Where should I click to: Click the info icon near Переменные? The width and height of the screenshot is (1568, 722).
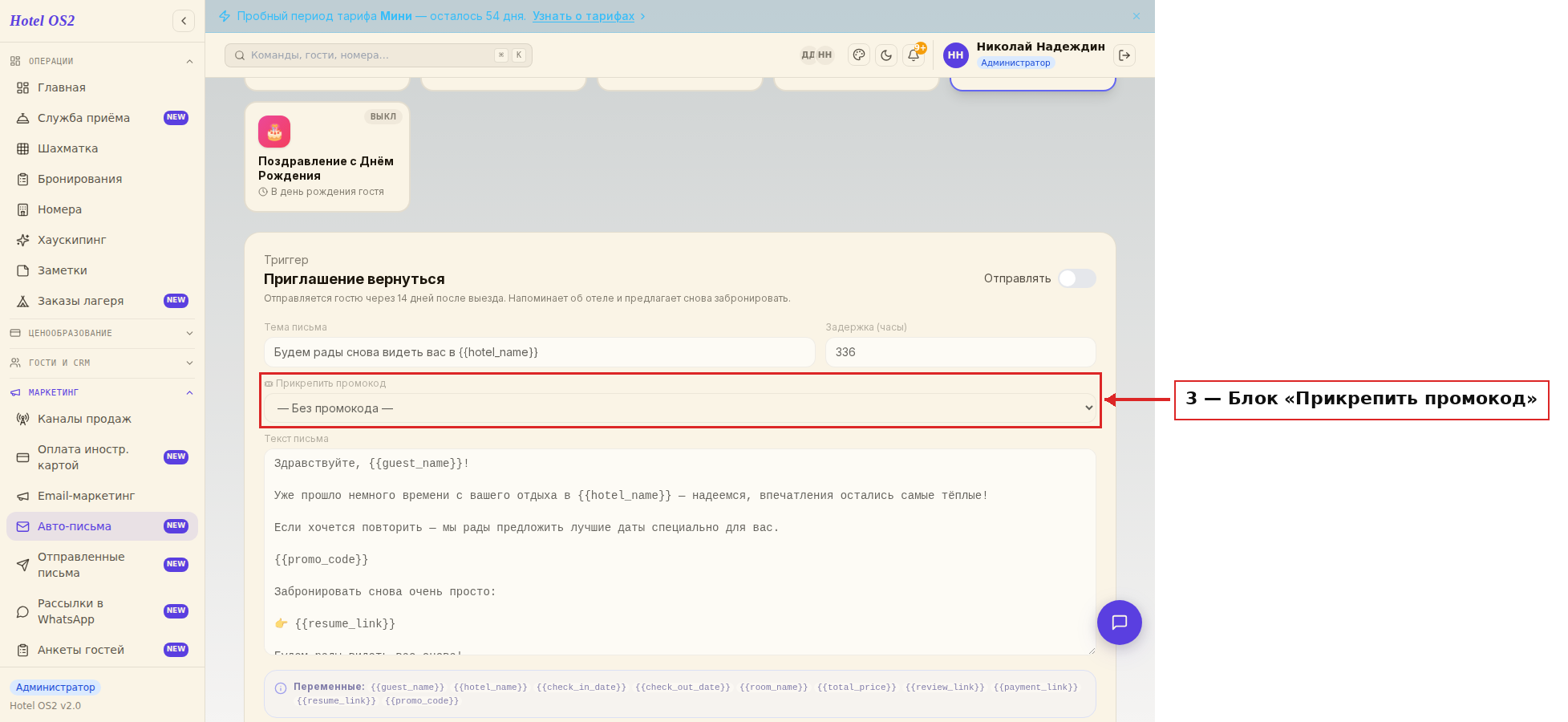(281, 688)
